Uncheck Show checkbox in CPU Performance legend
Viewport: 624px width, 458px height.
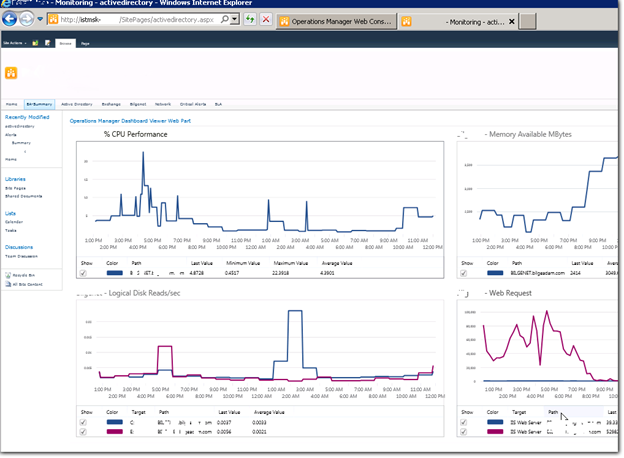[x=83, y=273]
